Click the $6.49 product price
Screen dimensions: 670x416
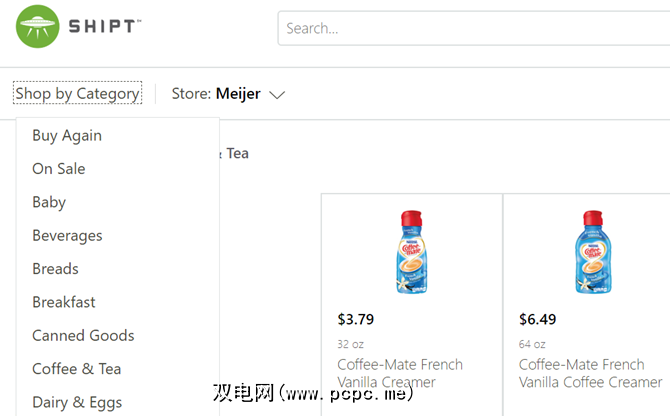coord(539,320)
